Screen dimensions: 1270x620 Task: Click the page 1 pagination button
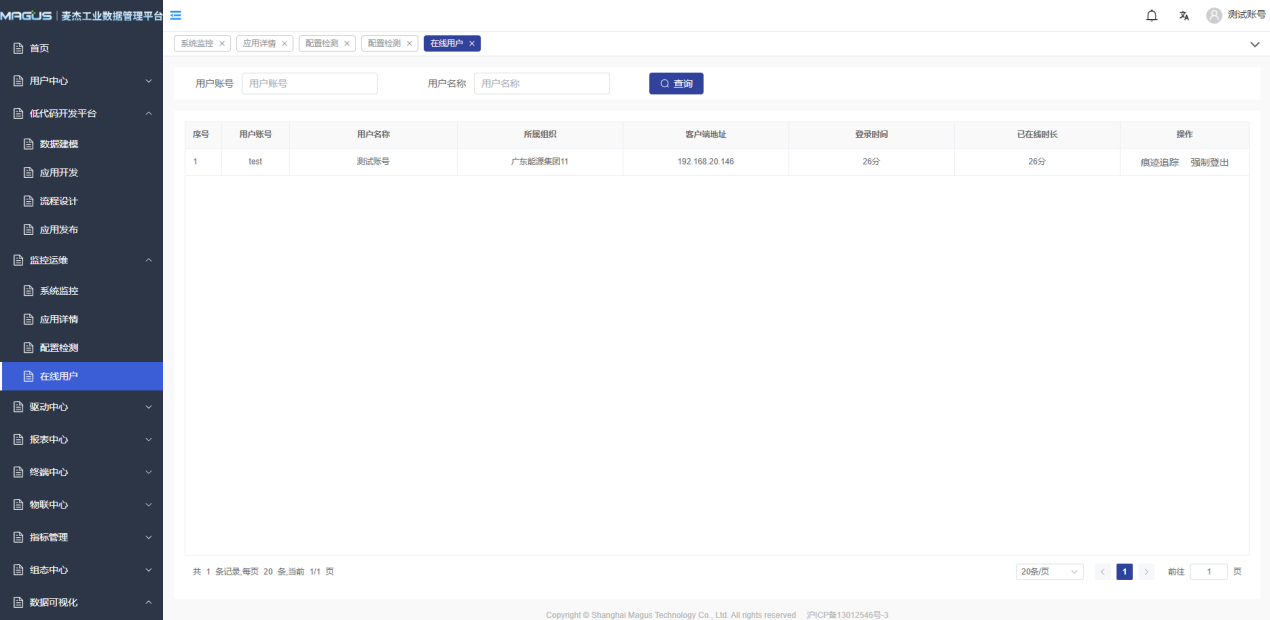tap(1124, 572)
